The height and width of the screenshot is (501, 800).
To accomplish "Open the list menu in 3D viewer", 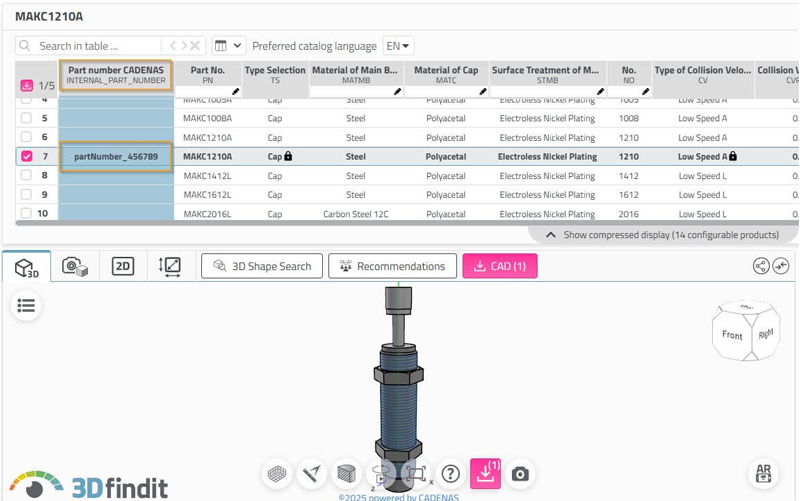I will (26, 306).
